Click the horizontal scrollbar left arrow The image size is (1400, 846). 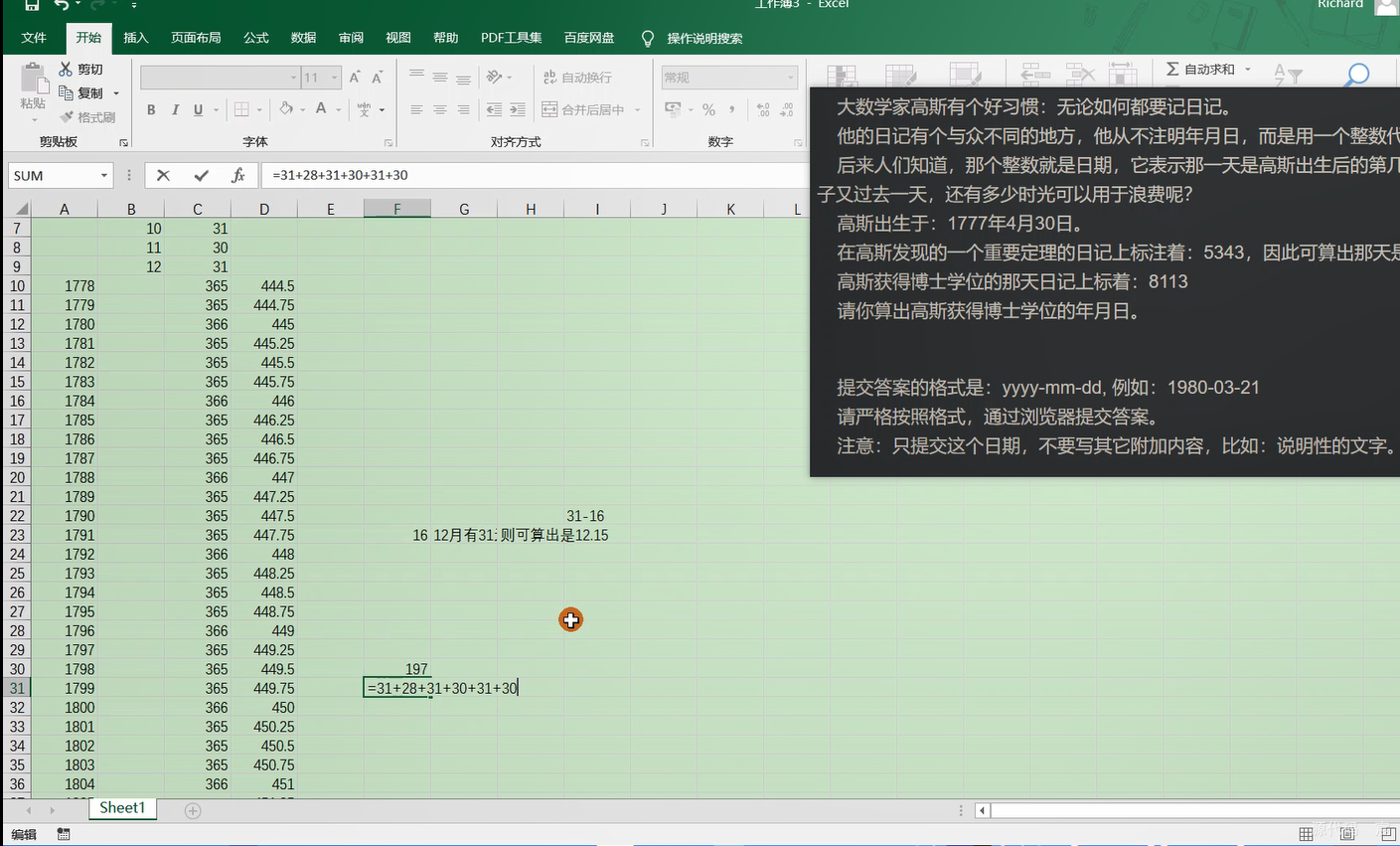click(982, 810)
